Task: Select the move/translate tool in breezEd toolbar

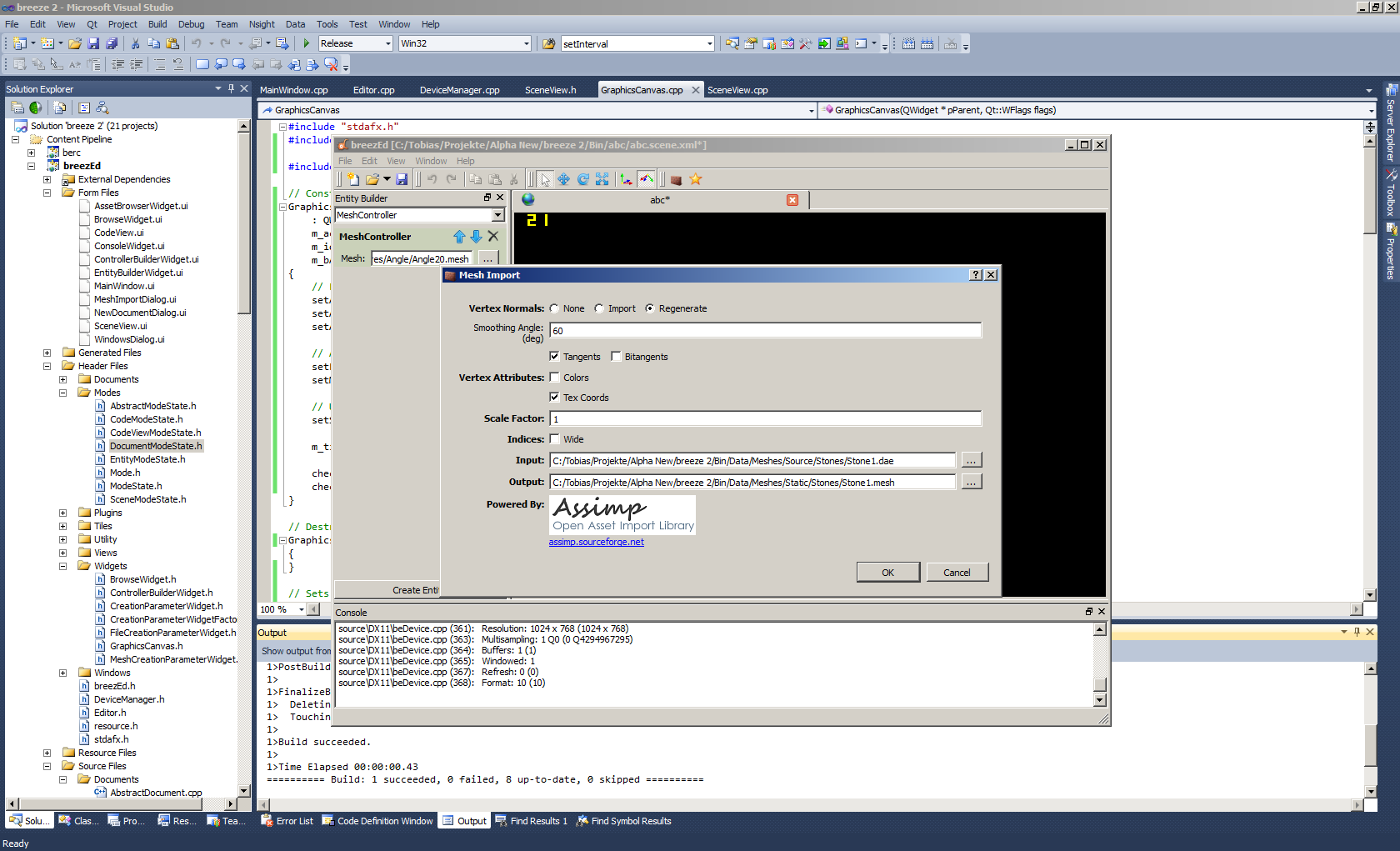Action: click(x=564, y=179)
